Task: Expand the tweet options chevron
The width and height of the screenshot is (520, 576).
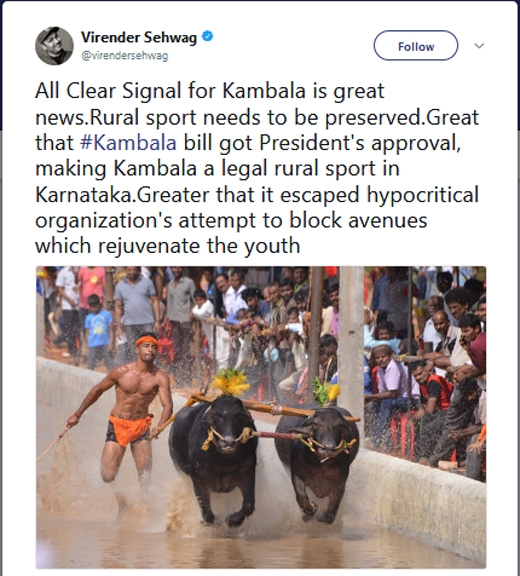Action: pos(479,46)
